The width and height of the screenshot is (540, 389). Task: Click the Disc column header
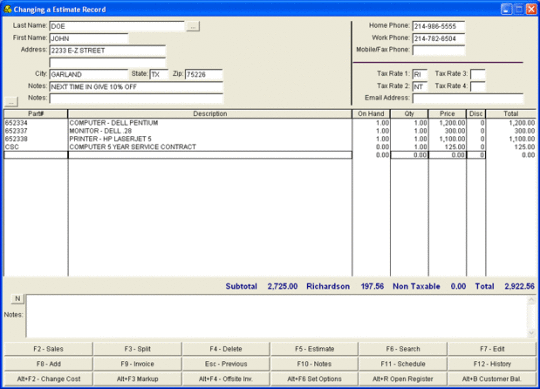(x=476, y=114)
